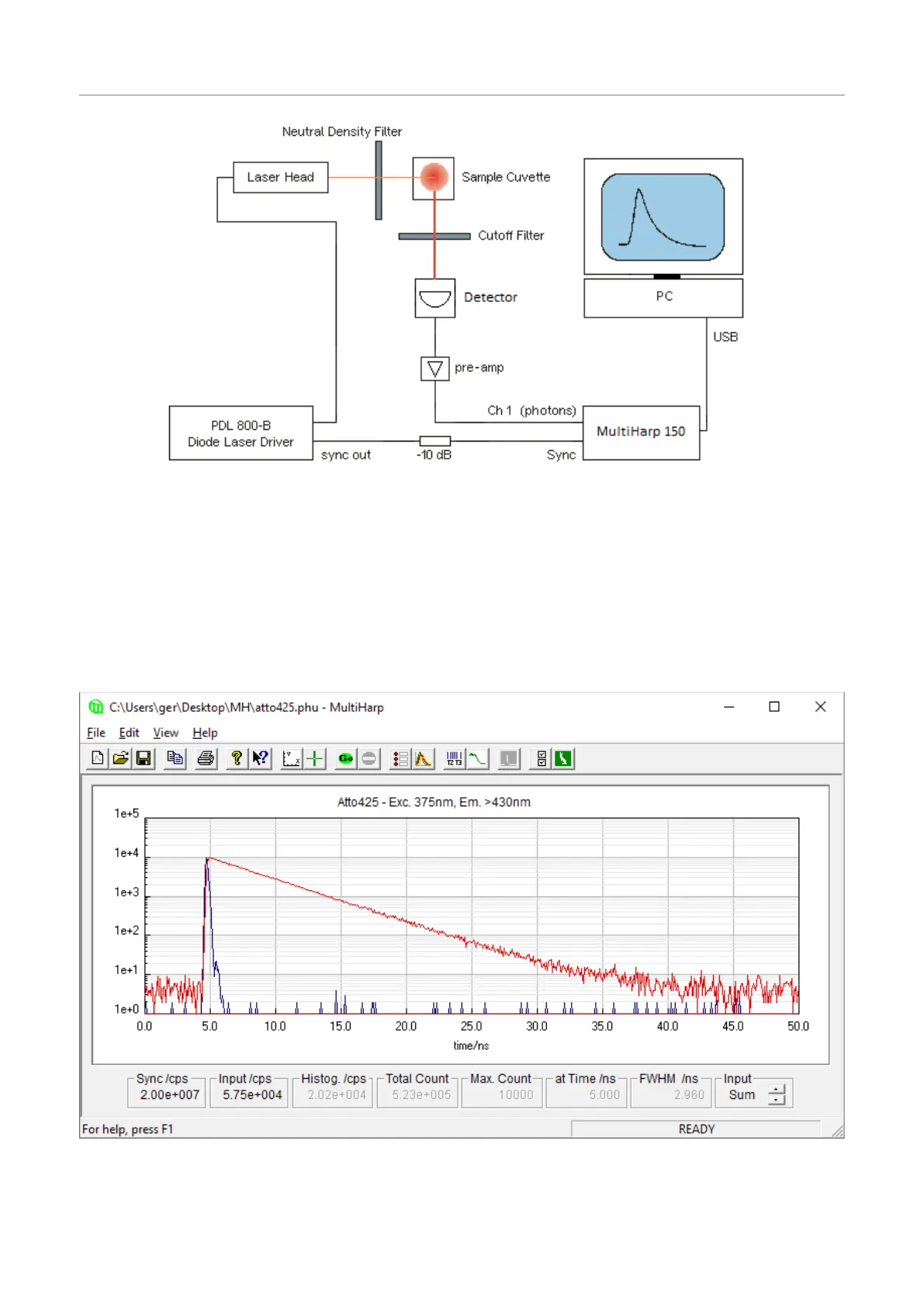Click the colored histogram curves icon
924x1307 pixels.
tap(423, 758)
